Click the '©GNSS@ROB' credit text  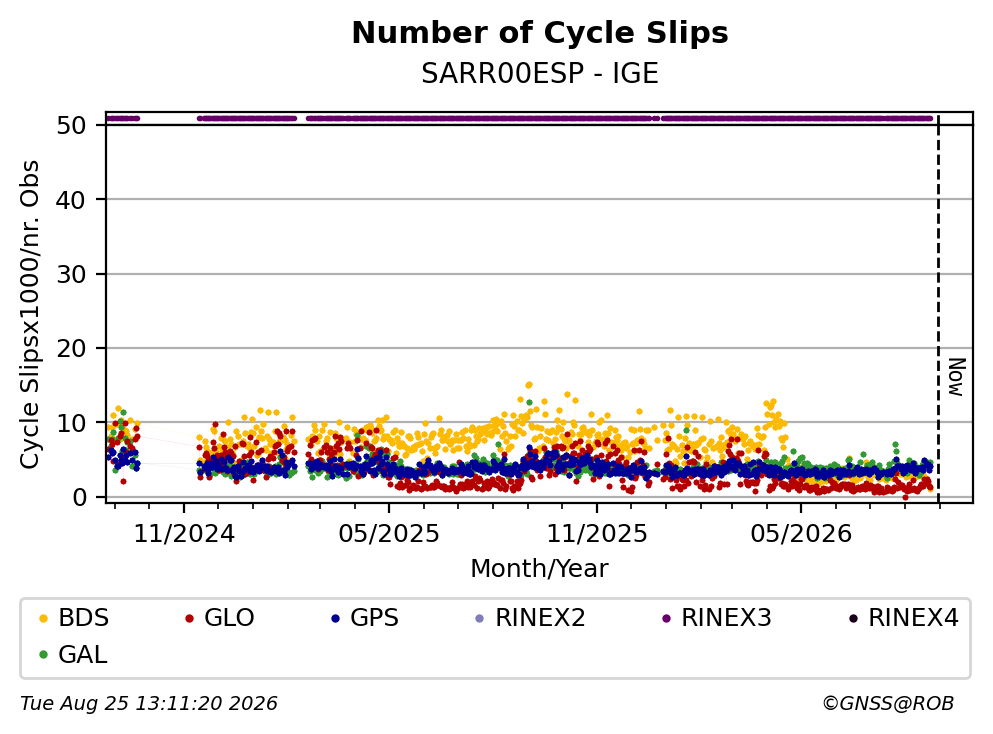(x=888, y=704)
